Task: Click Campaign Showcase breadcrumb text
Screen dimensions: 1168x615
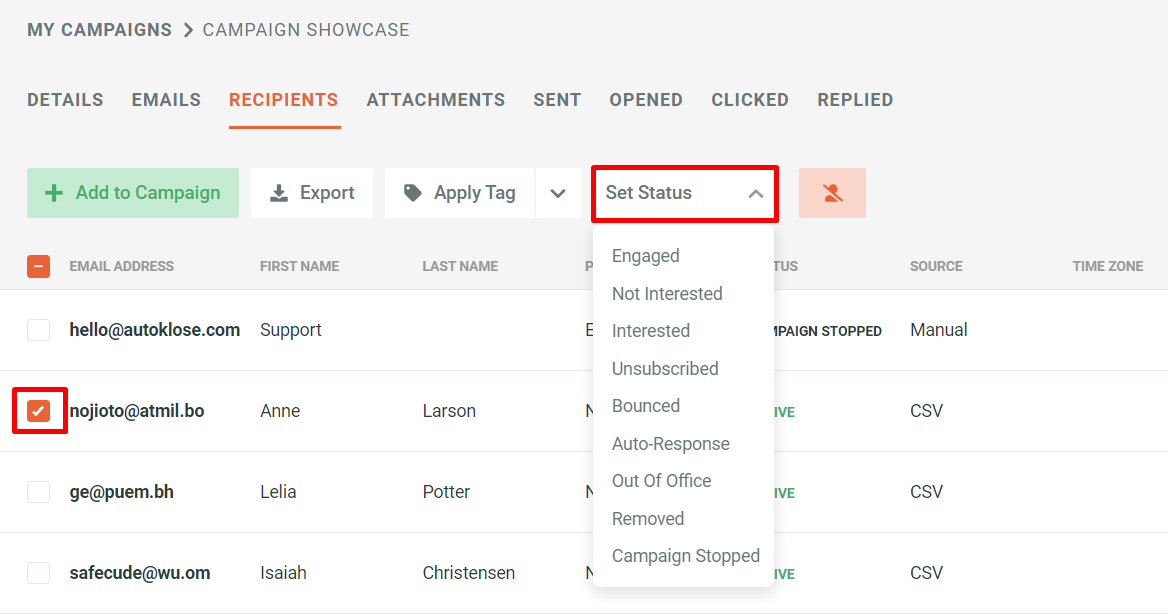Action: [306, 30]
